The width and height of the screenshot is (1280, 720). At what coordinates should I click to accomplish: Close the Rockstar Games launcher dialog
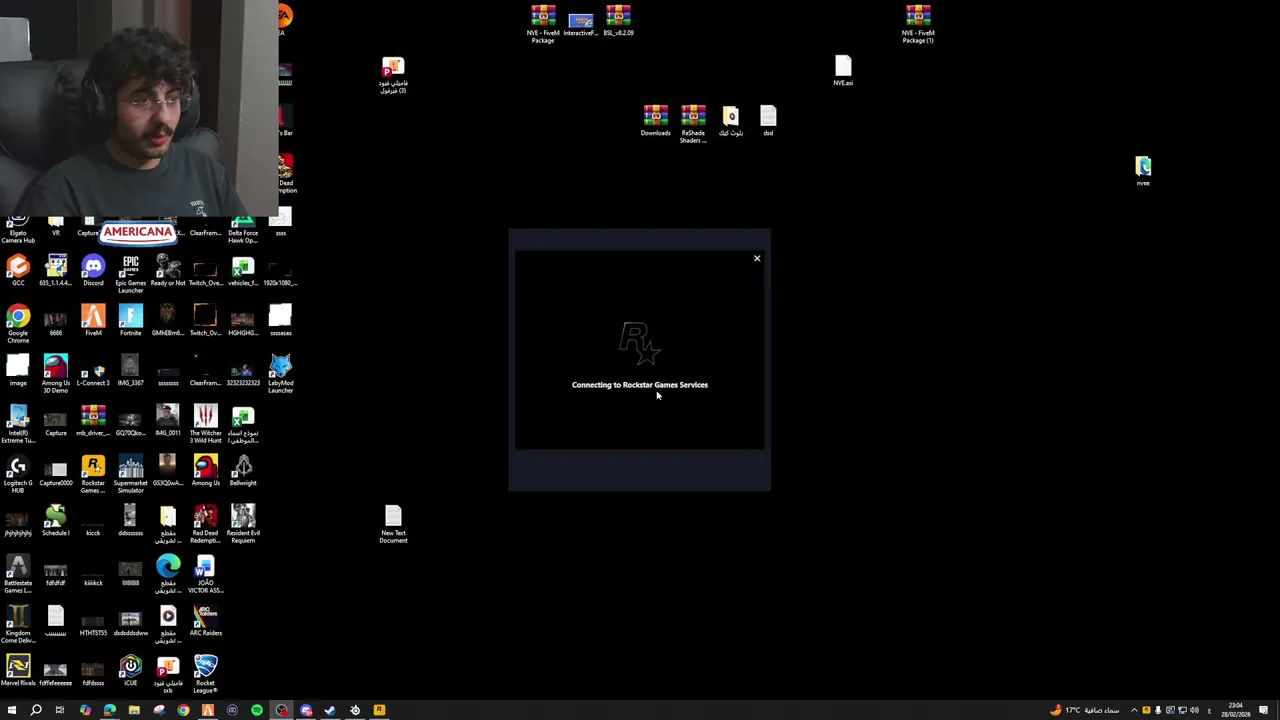pos(757,259)
